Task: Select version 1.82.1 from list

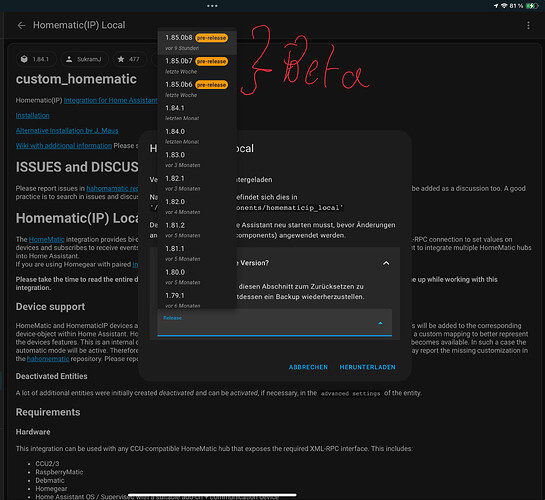Action: (x=197, y=183)
